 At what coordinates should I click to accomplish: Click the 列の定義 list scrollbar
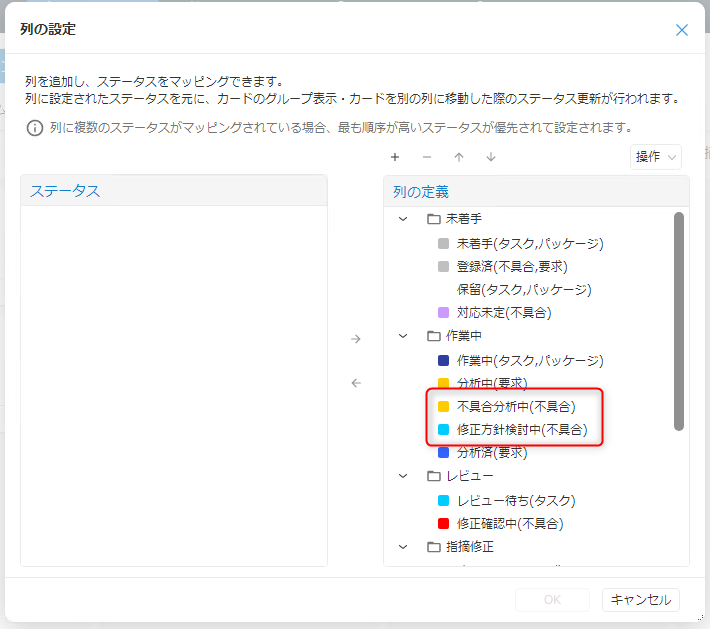coord(679,320)
